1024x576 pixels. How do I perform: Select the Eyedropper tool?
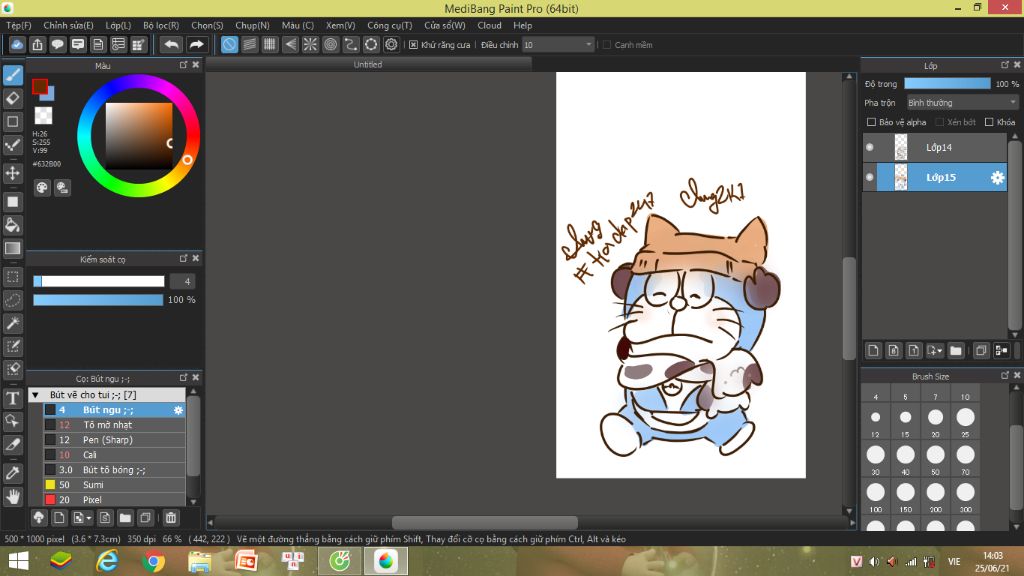point(12,473)
